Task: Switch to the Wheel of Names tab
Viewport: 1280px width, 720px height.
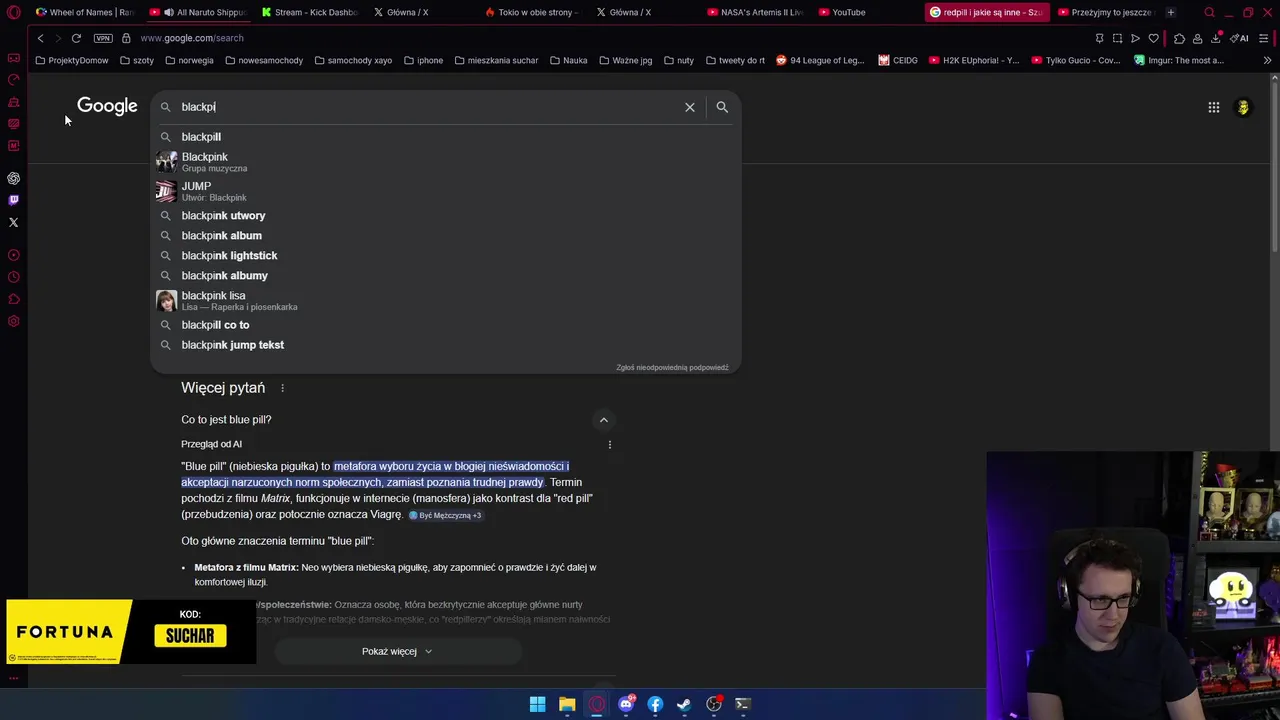Action: pyautogui.click(x=84, y=12)
